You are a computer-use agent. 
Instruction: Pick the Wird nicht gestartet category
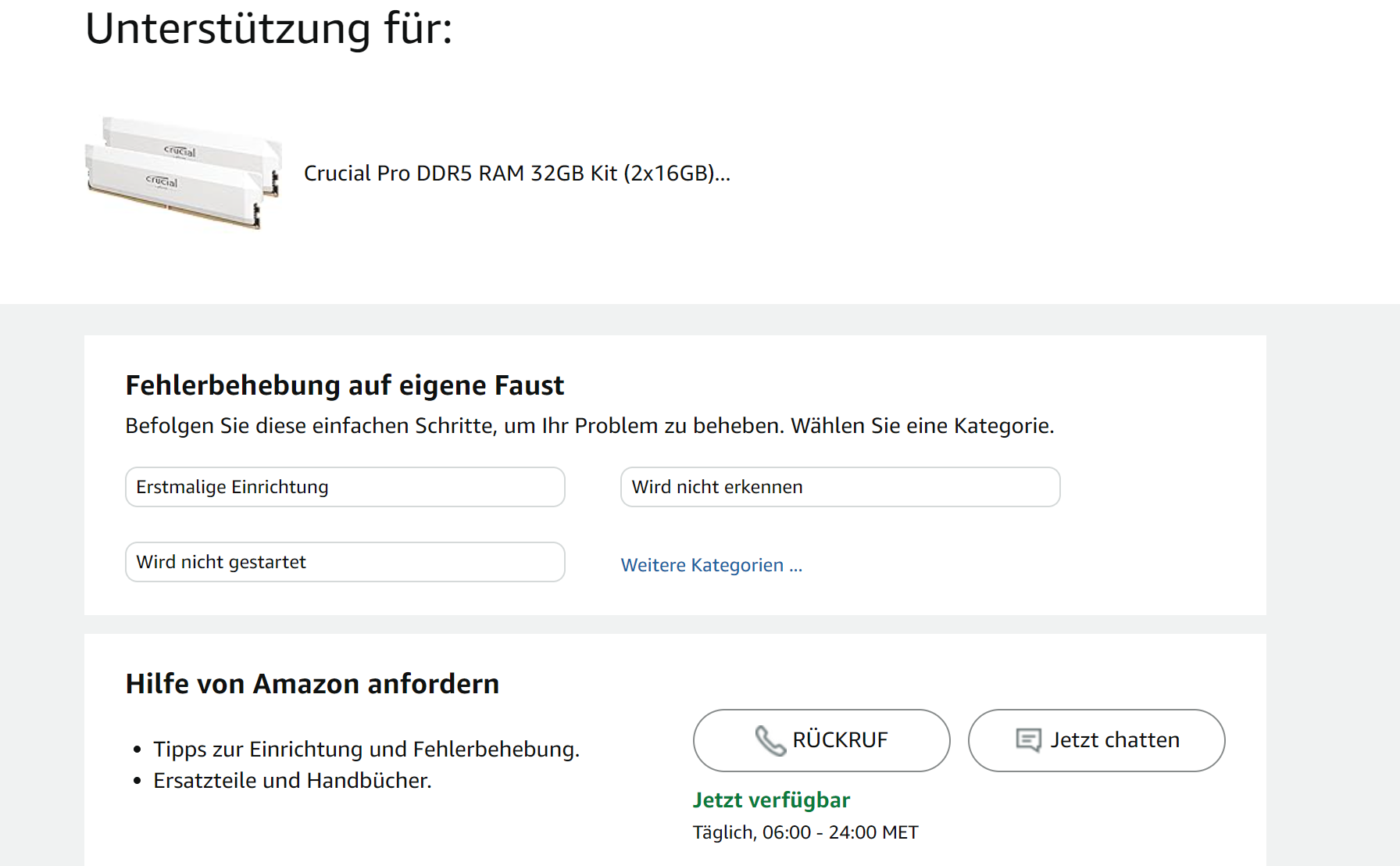[x=345, y=562]
